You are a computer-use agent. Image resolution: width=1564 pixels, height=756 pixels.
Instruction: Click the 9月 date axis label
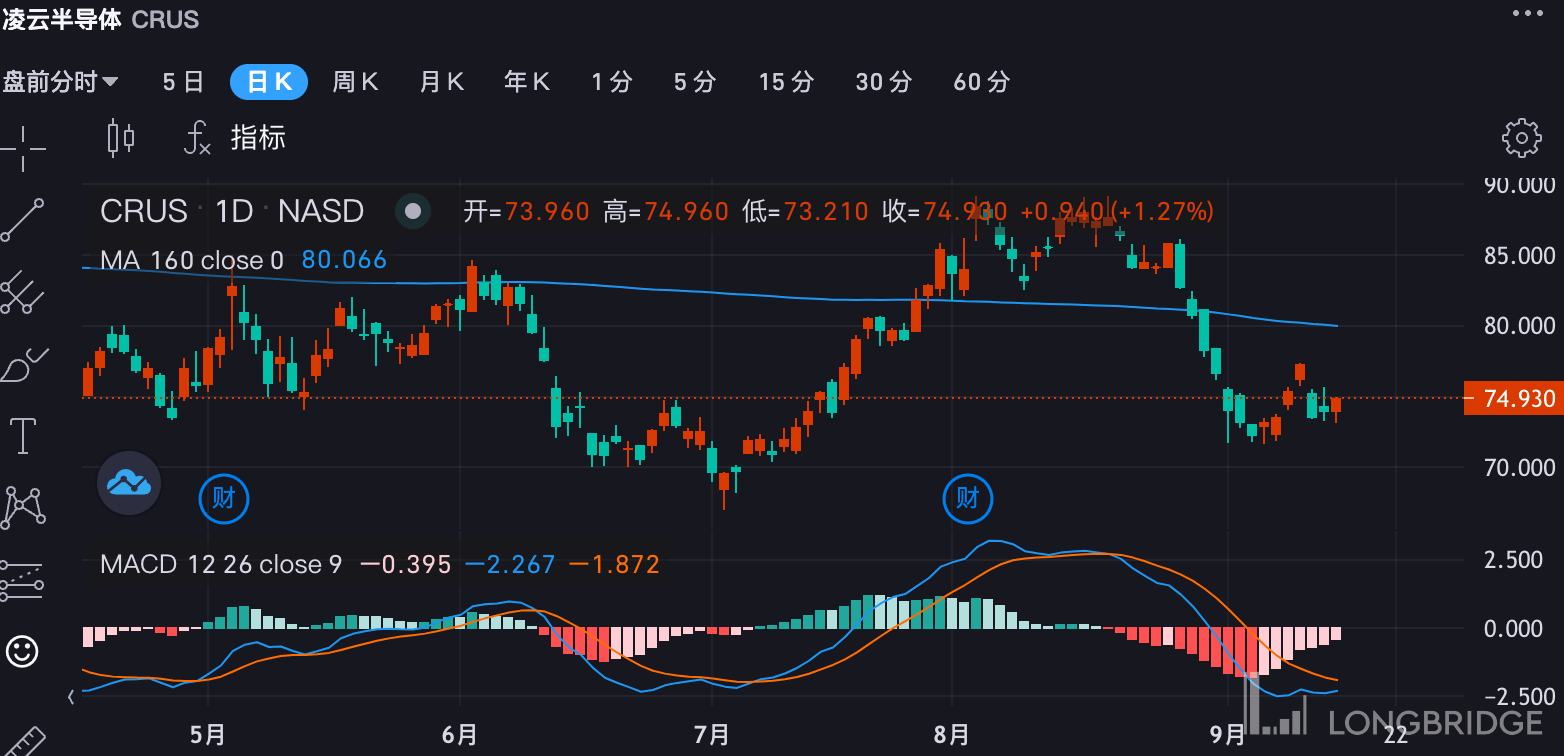tap(1226, 736)
